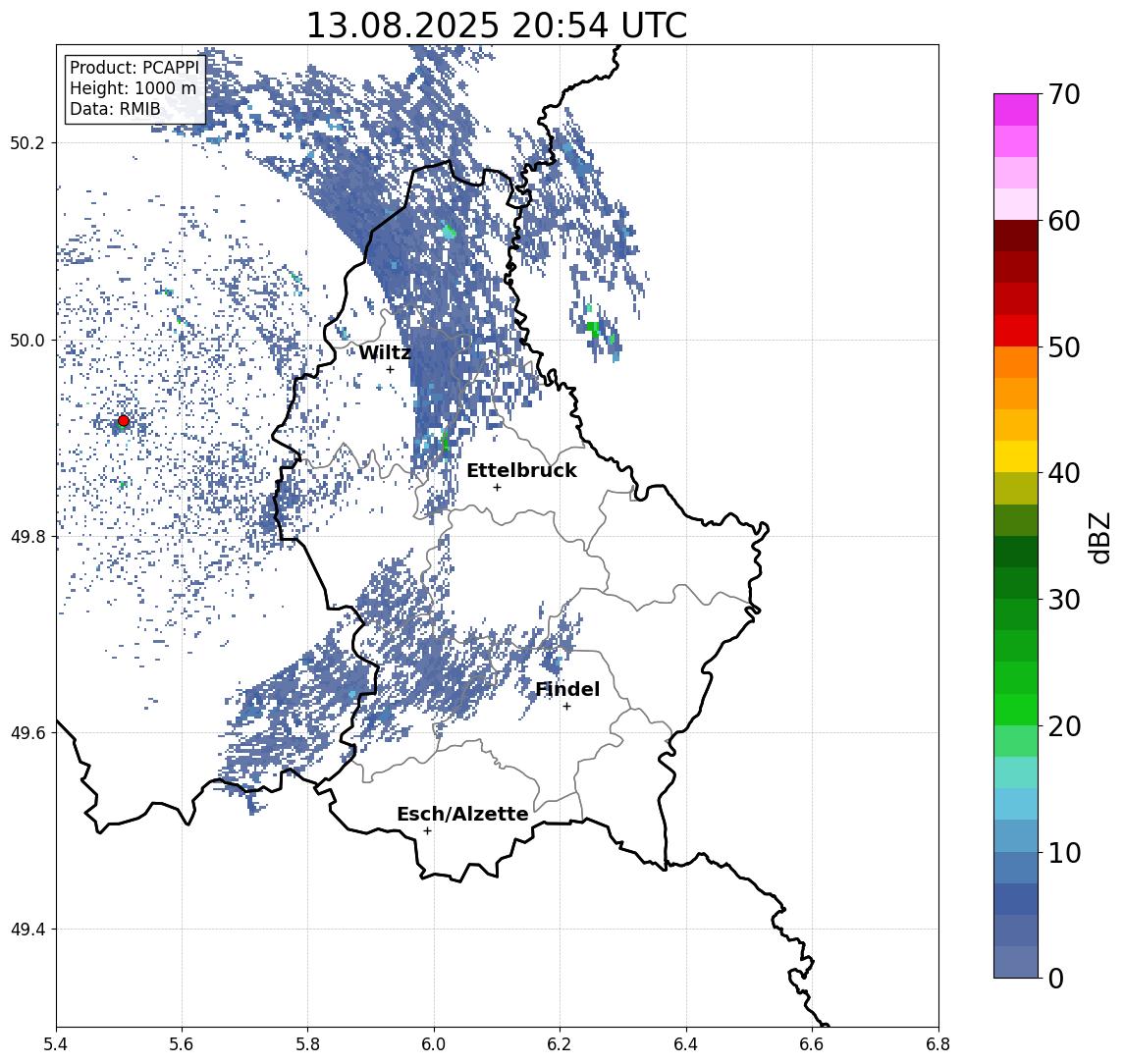Click the longitude axis label 5.8
This screenshot has width=1124, height=1064.
[307, 1044]
